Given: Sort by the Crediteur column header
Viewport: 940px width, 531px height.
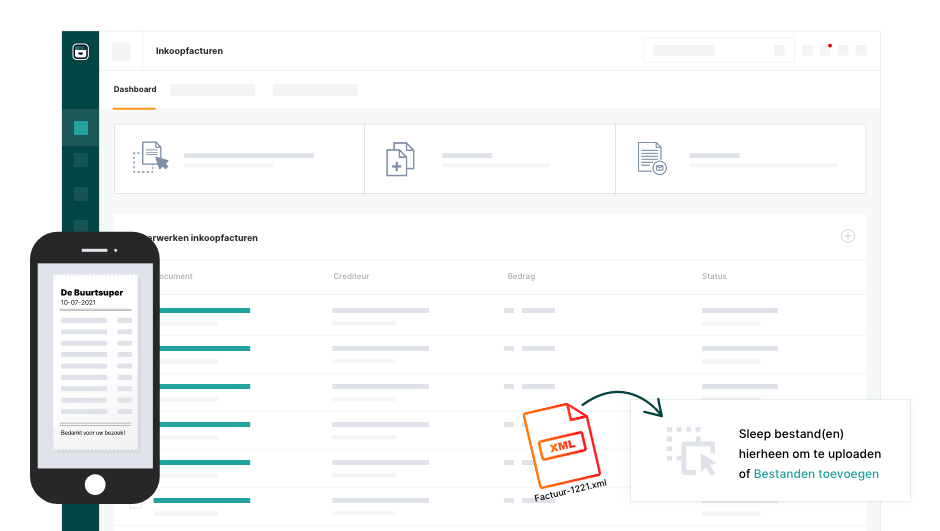Looking at the screenshot, I should click(351, 276).
